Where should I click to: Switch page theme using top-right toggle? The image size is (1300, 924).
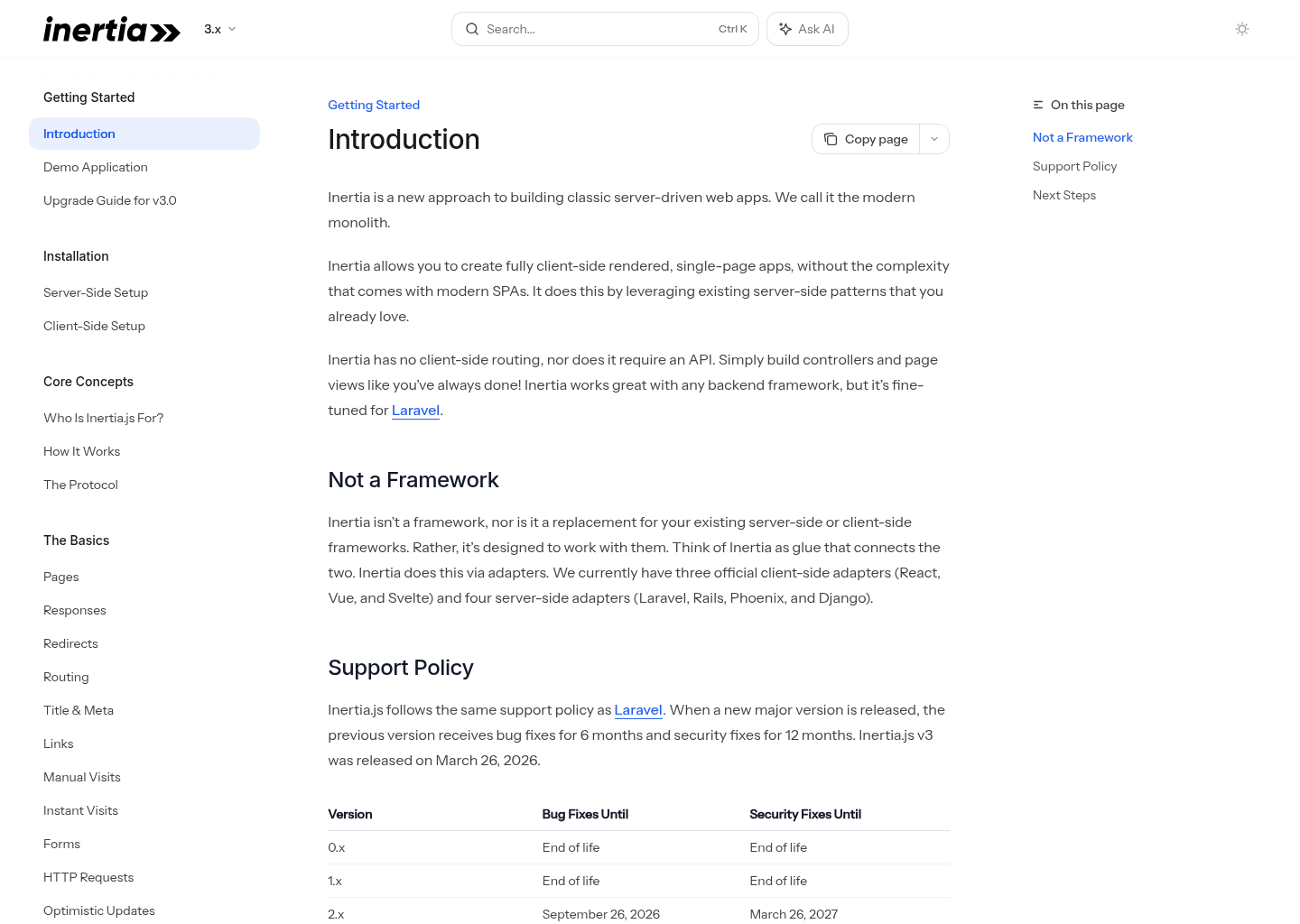click(x=1242, y=29)
